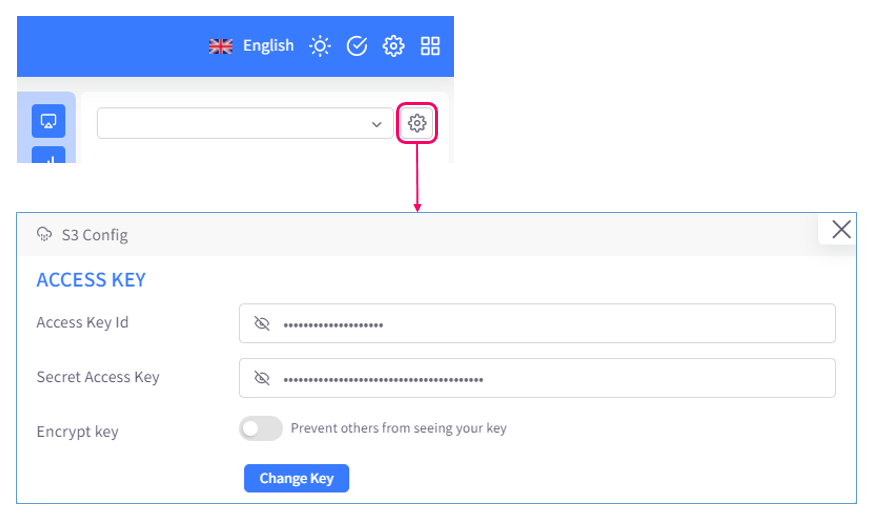Reveal the hidden Secret Access Key
The image size is (873, 520).
[262, 378]
